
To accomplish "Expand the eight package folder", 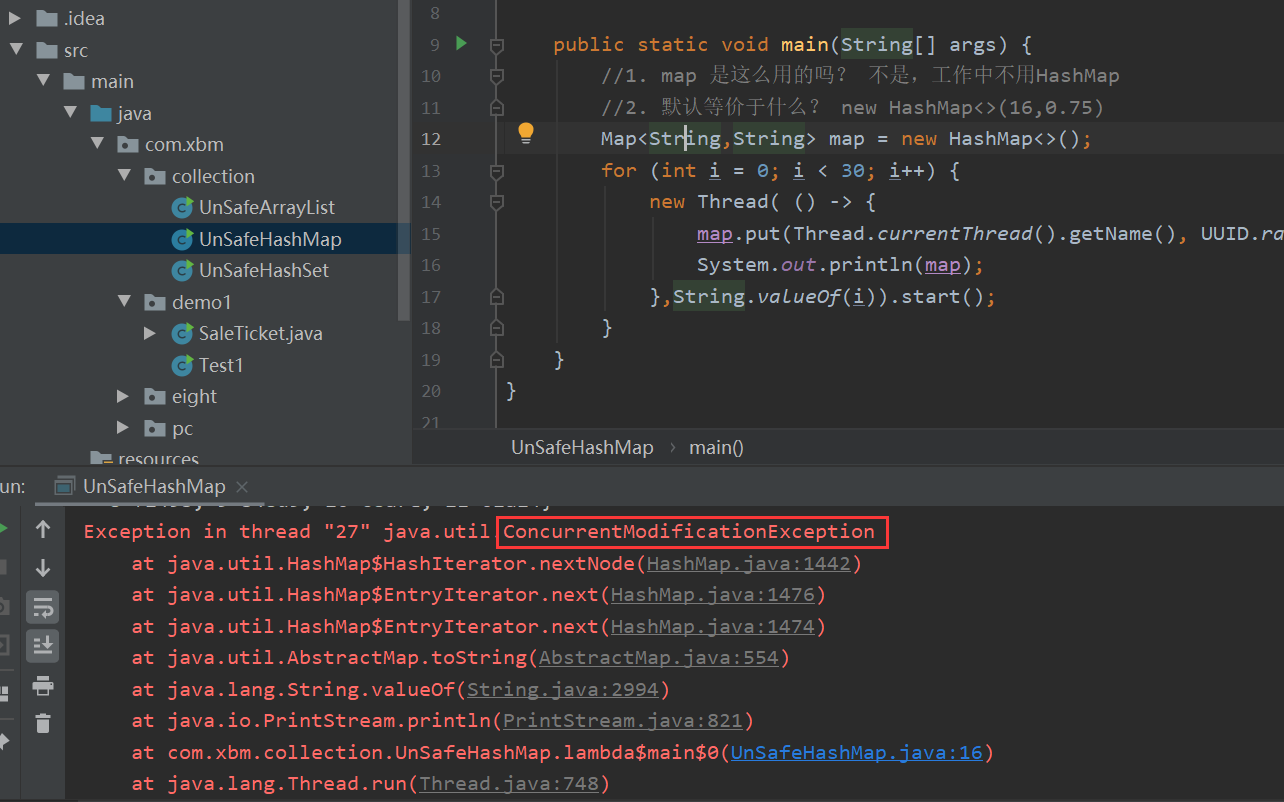I will click(123, 396).
